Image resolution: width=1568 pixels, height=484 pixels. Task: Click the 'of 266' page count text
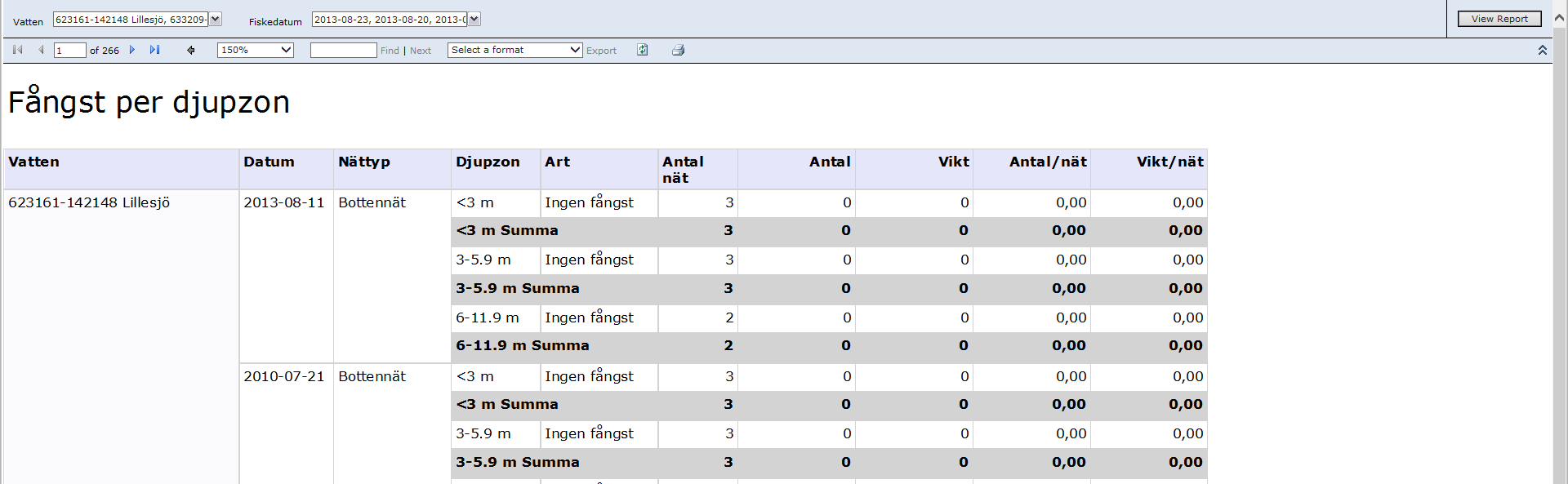click(105, 51)
